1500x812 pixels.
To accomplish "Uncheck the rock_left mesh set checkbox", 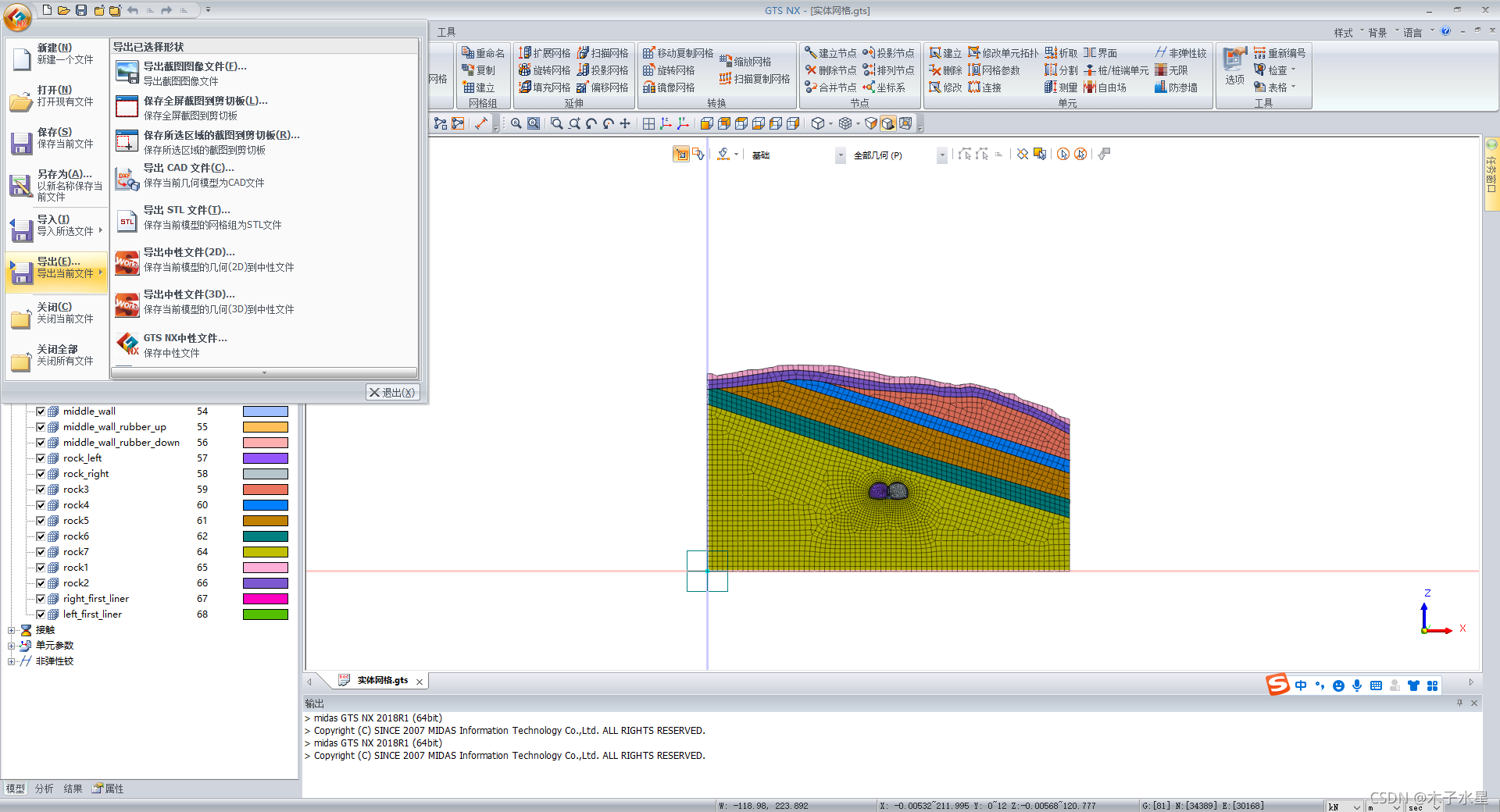I will pyautogui.click(x=41, y=458).
